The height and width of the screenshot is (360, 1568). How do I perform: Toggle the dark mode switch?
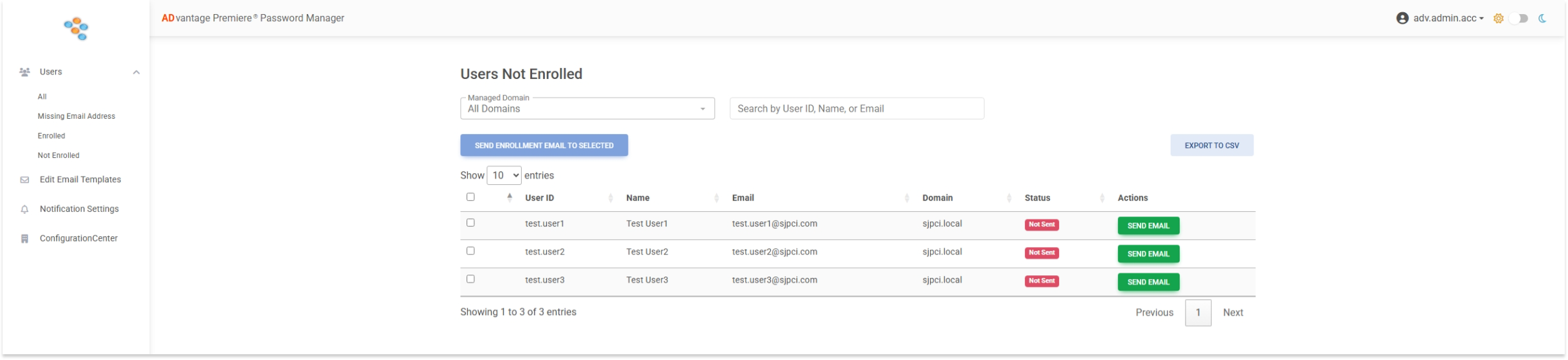tap(1519, 19)
